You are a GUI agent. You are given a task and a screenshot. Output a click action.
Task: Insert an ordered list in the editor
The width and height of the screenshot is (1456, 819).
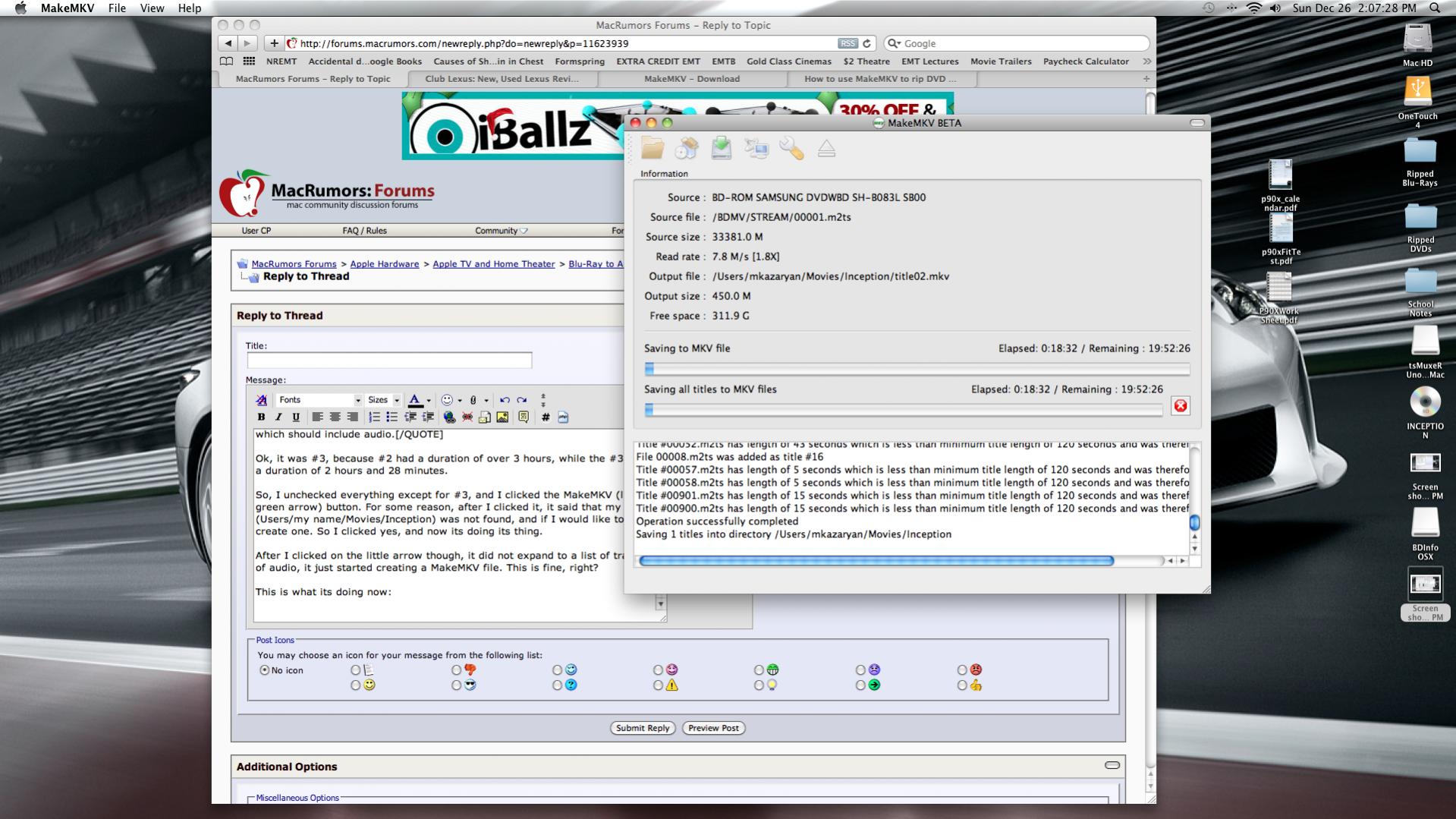374,417
